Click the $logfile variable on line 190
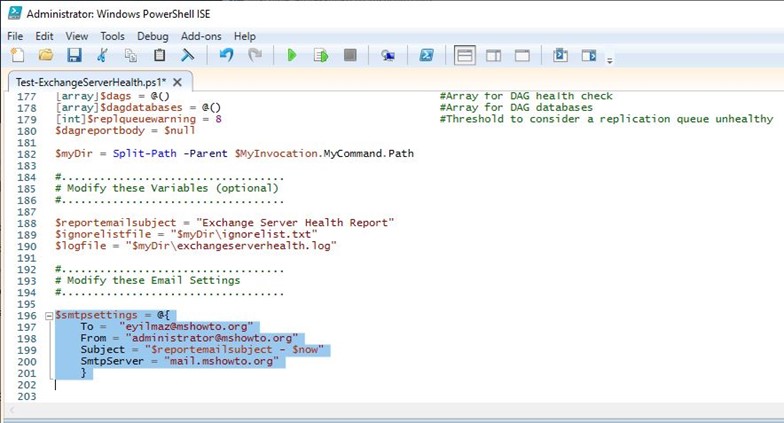 tap(80, 246)
